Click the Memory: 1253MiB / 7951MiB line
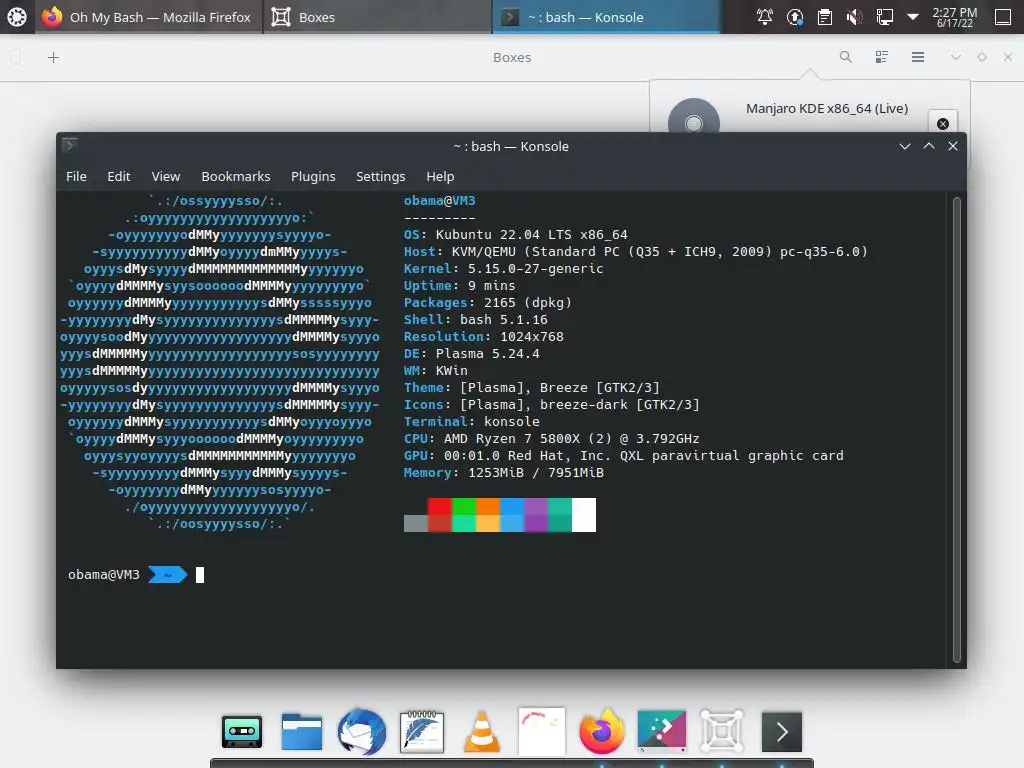The width and height of the screenshot is (1024, 768). (x=504, y=472)
